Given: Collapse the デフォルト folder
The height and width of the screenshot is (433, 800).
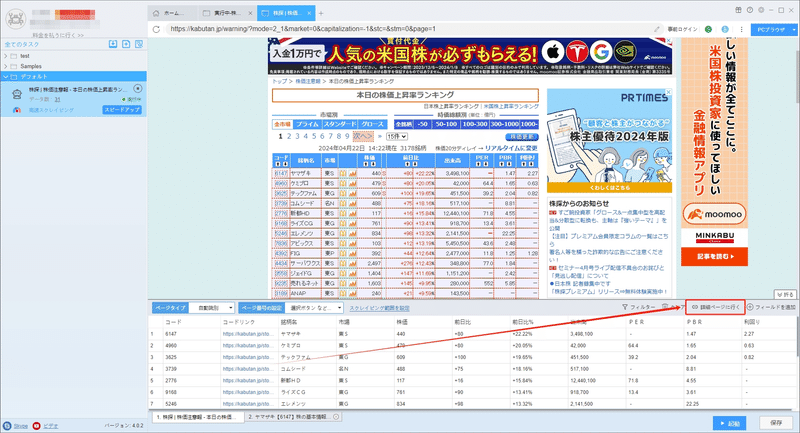Looking at the screenshot, I should point(6,77).
